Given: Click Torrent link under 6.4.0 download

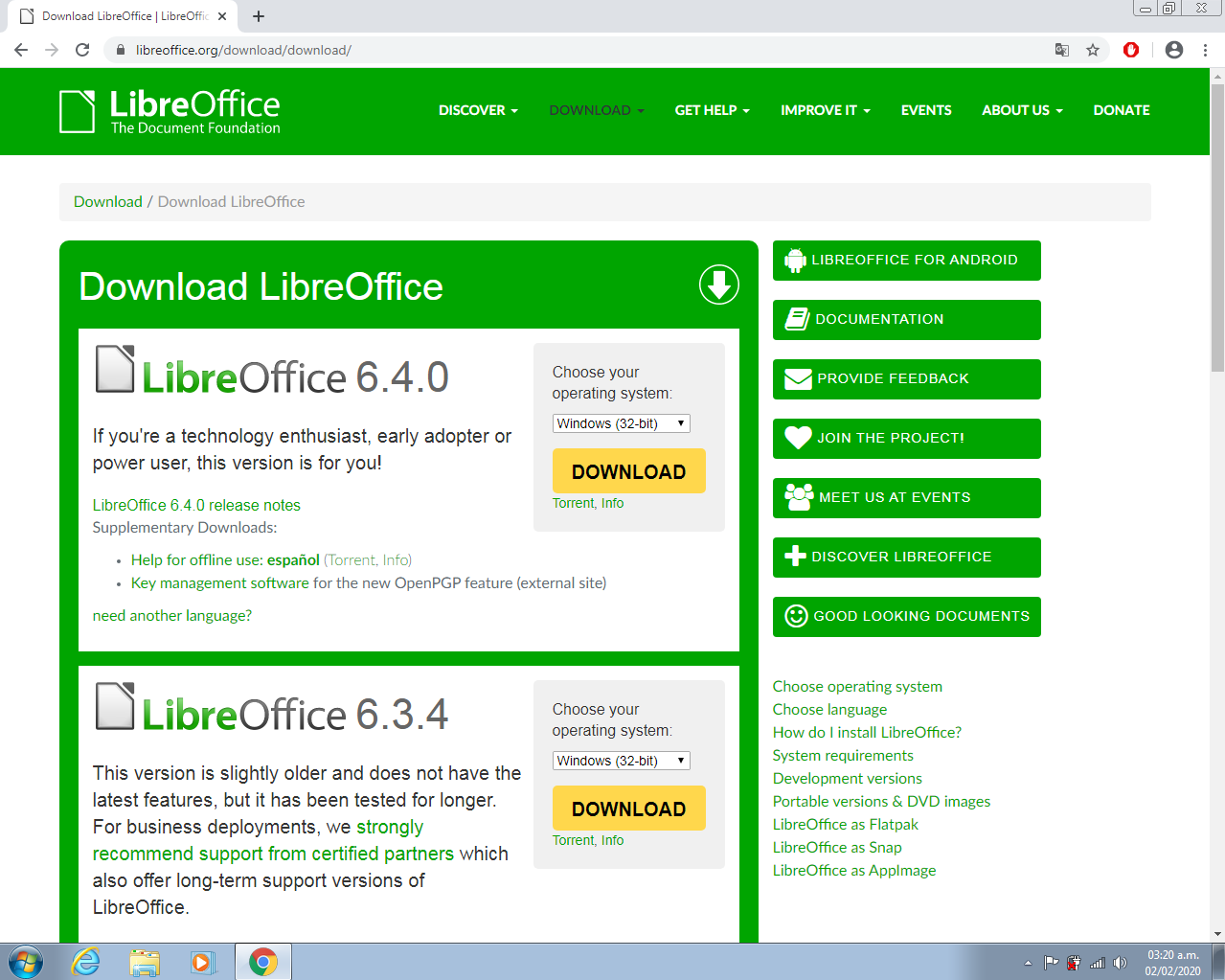Looking at the screenshot, I should coord(573,503).
